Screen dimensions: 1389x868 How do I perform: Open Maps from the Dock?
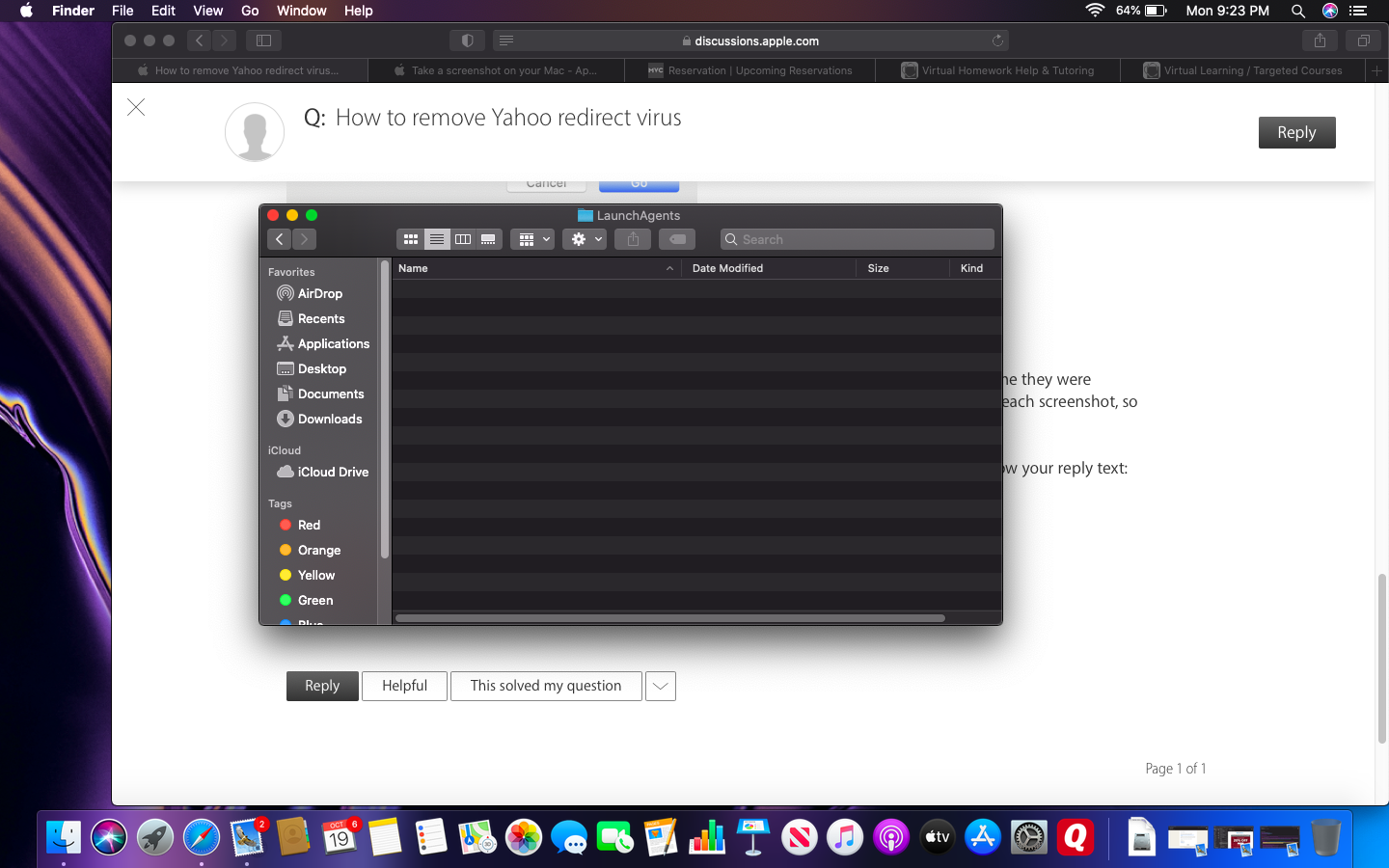click(477, 837)
